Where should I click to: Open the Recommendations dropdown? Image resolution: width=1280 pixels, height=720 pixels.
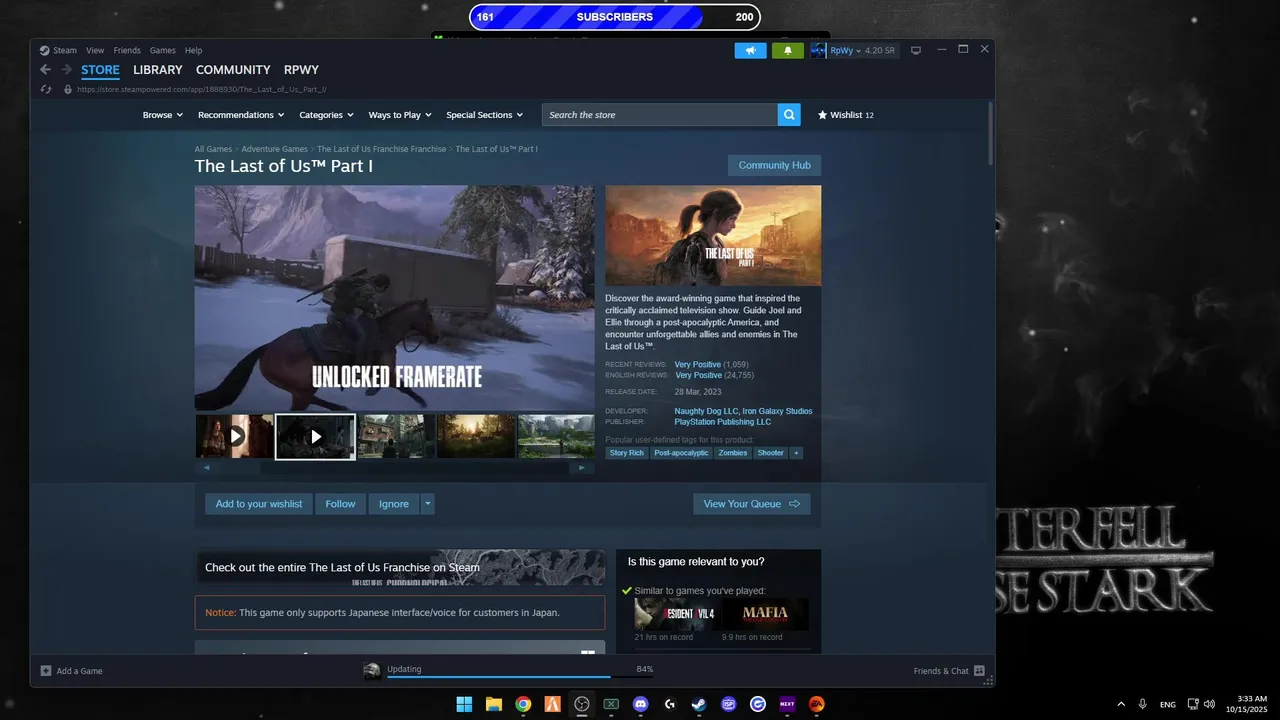(x=241, y=115)
